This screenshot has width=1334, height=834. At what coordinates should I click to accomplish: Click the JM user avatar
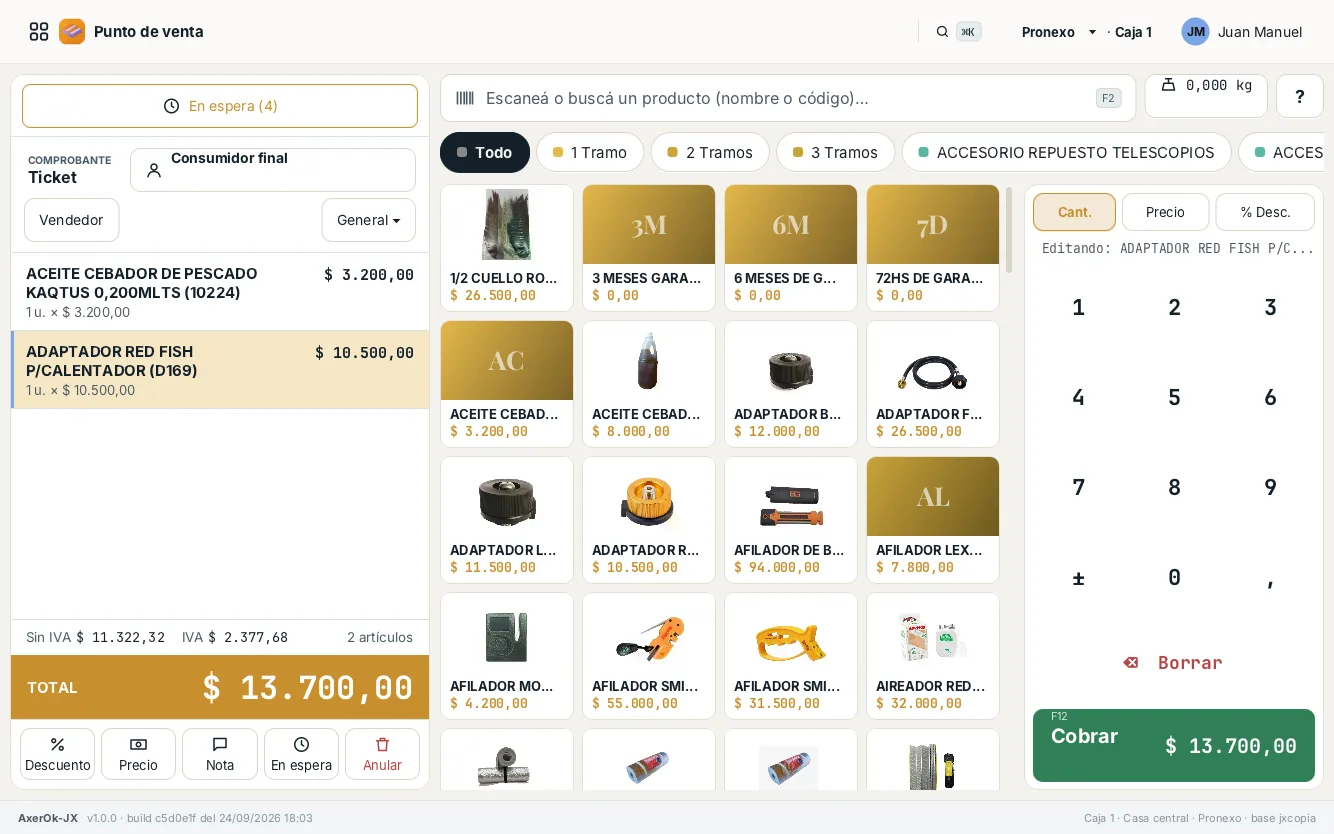[1195, 32]
